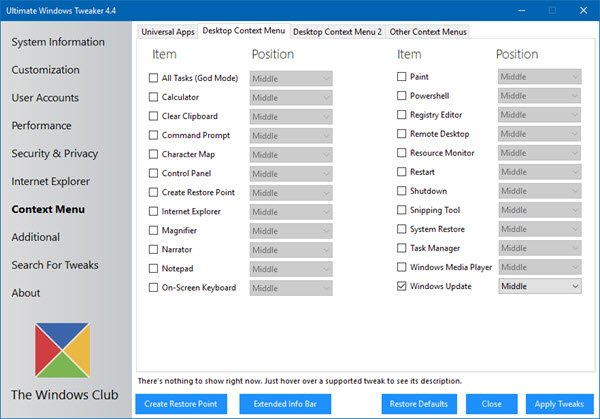Open Windows Update position dropdown
The image size is (600, 419).
pos(540,286)
